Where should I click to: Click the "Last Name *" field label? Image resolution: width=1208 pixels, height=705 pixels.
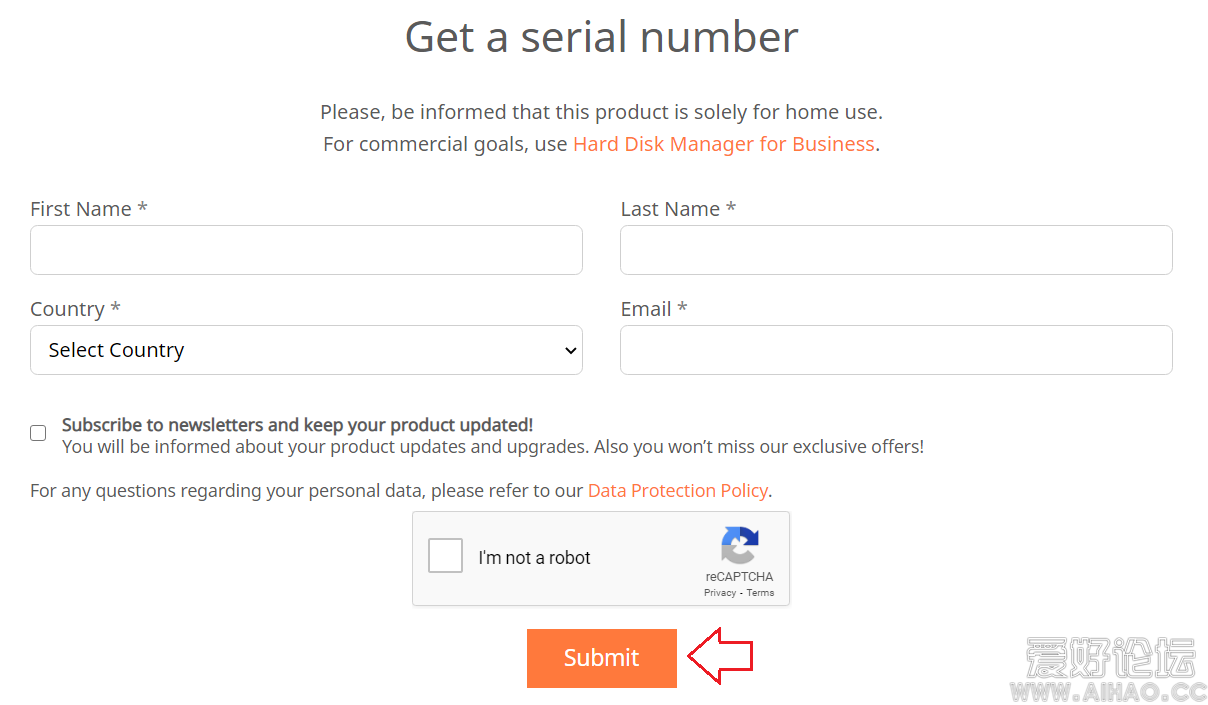pos(678,209)
